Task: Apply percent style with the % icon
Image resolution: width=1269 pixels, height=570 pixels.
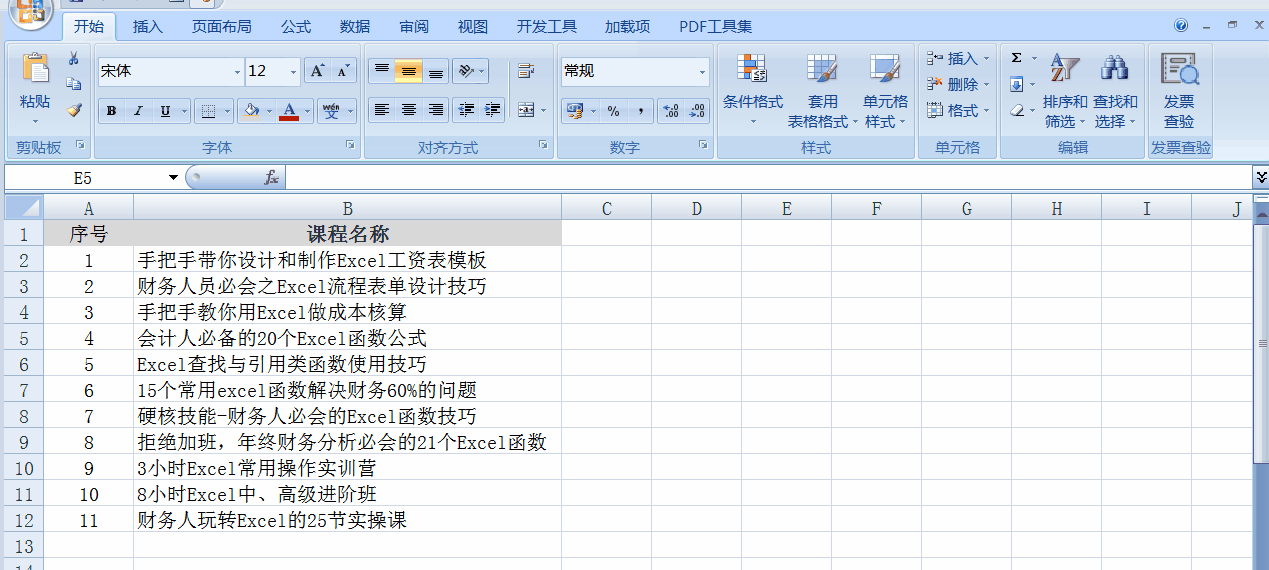Action: tap(614, 110)
